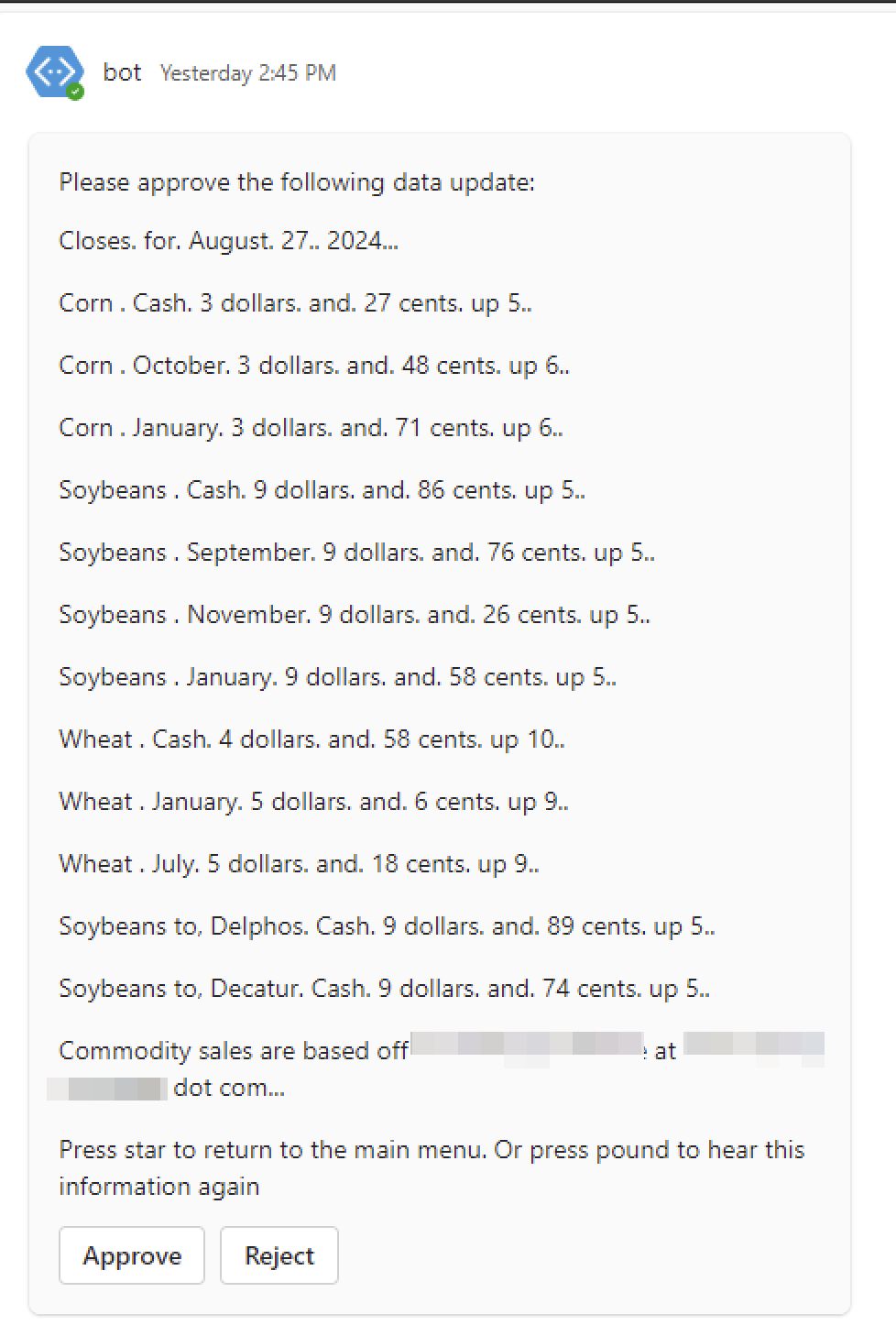Select the Corn Cash price line
Image resolution: width=896 pixels, height=1336 pixels.
tap(295, 303)
